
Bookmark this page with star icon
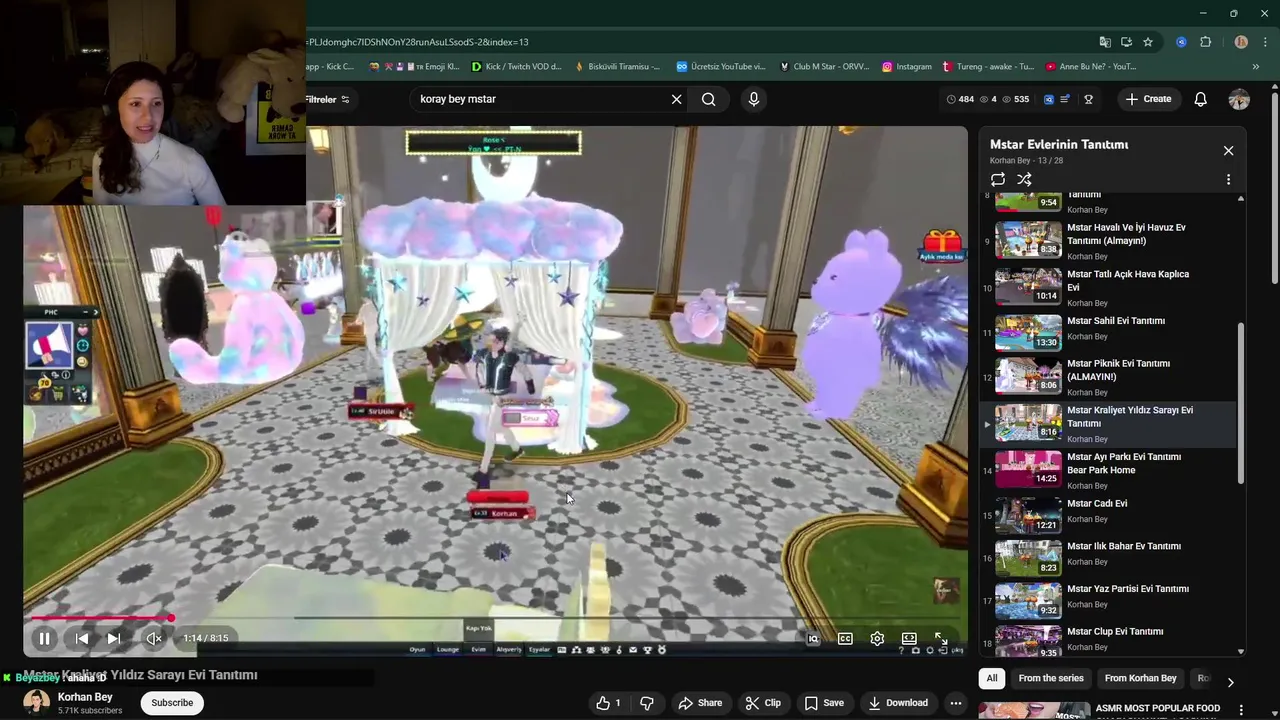tap(1148, 42)
